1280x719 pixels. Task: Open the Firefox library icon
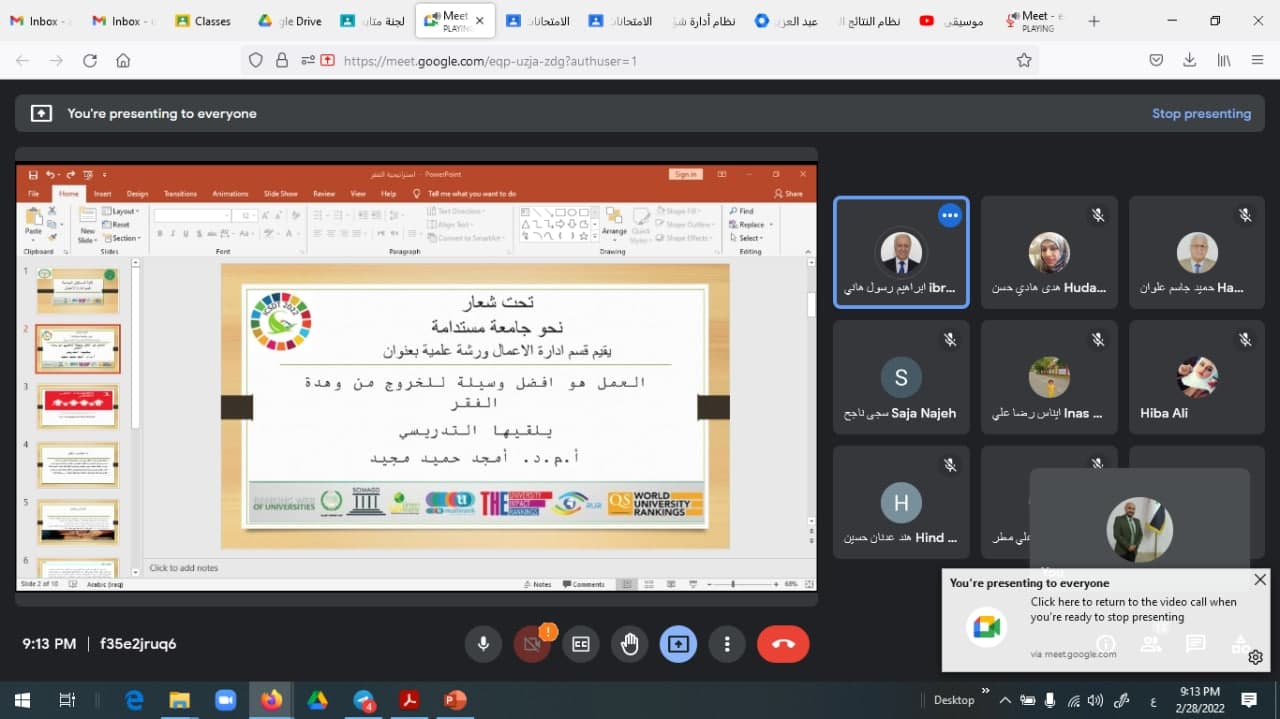[x=1224, y=61]
